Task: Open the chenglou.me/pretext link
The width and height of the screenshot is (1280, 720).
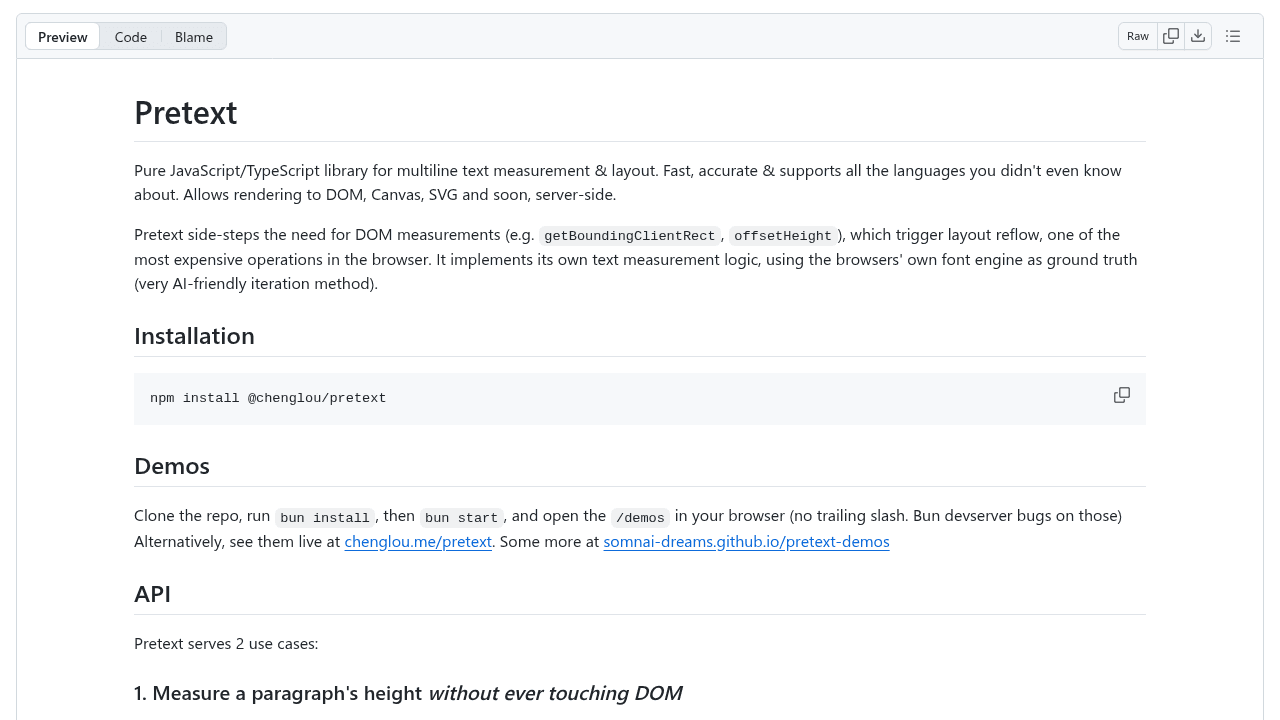Action: (x=417, y=541)
